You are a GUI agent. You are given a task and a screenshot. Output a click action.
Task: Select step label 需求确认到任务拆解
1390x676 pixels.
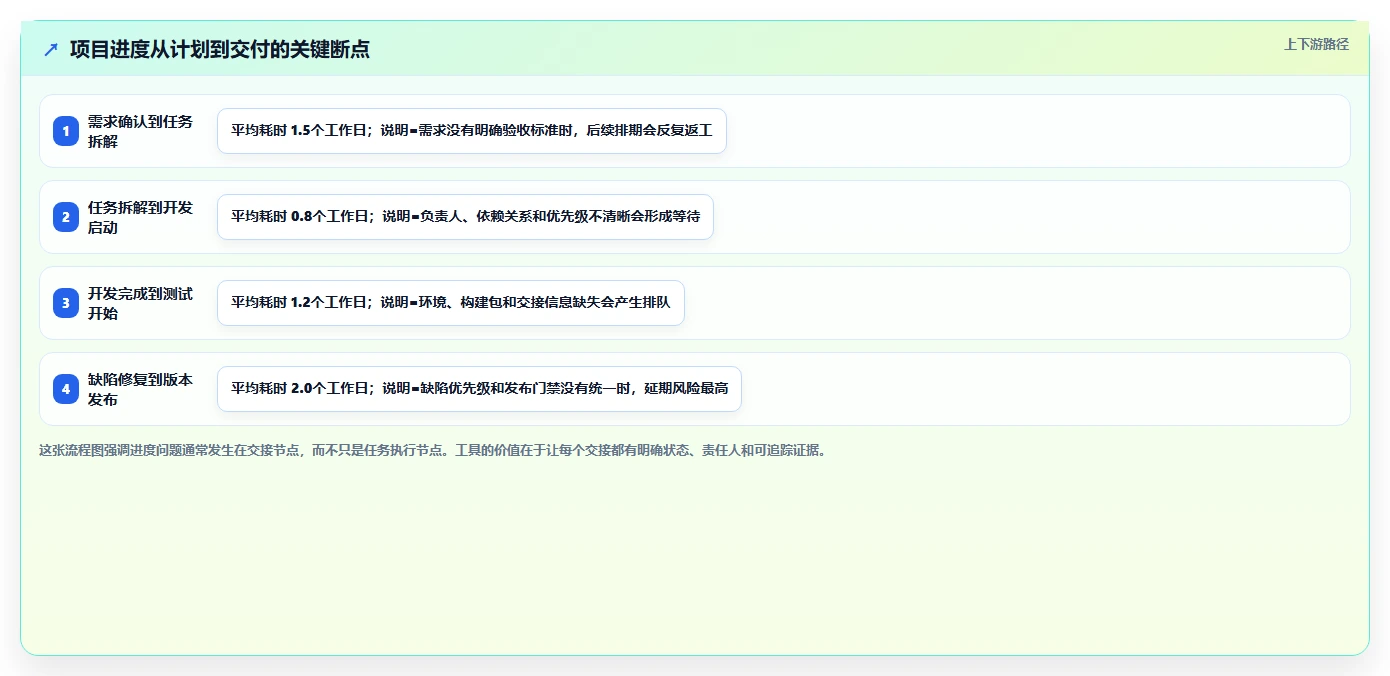click(x=141, y=131)
